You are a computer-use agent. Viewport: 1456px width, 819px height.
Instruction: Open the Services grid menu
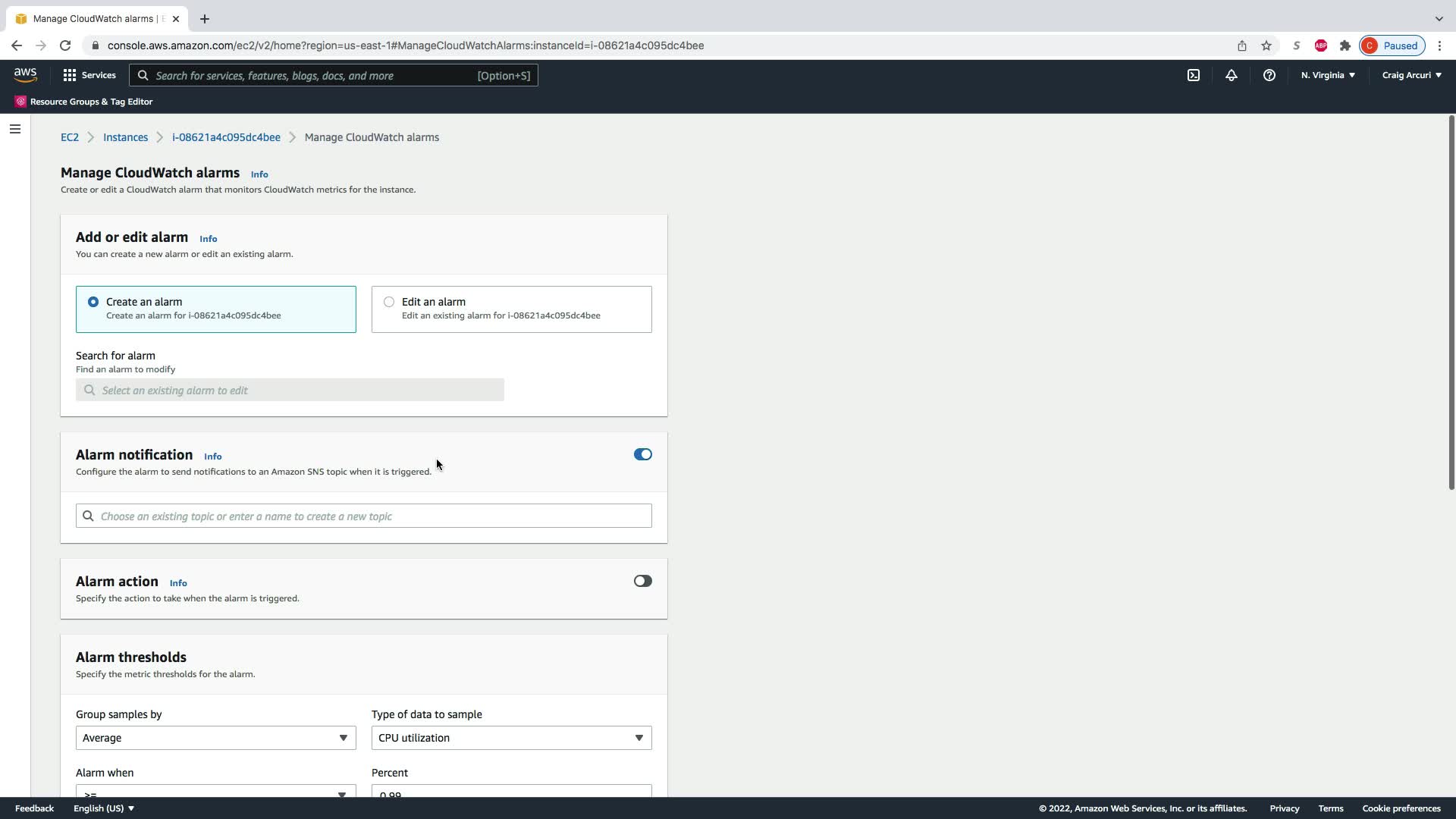(89, 75)
